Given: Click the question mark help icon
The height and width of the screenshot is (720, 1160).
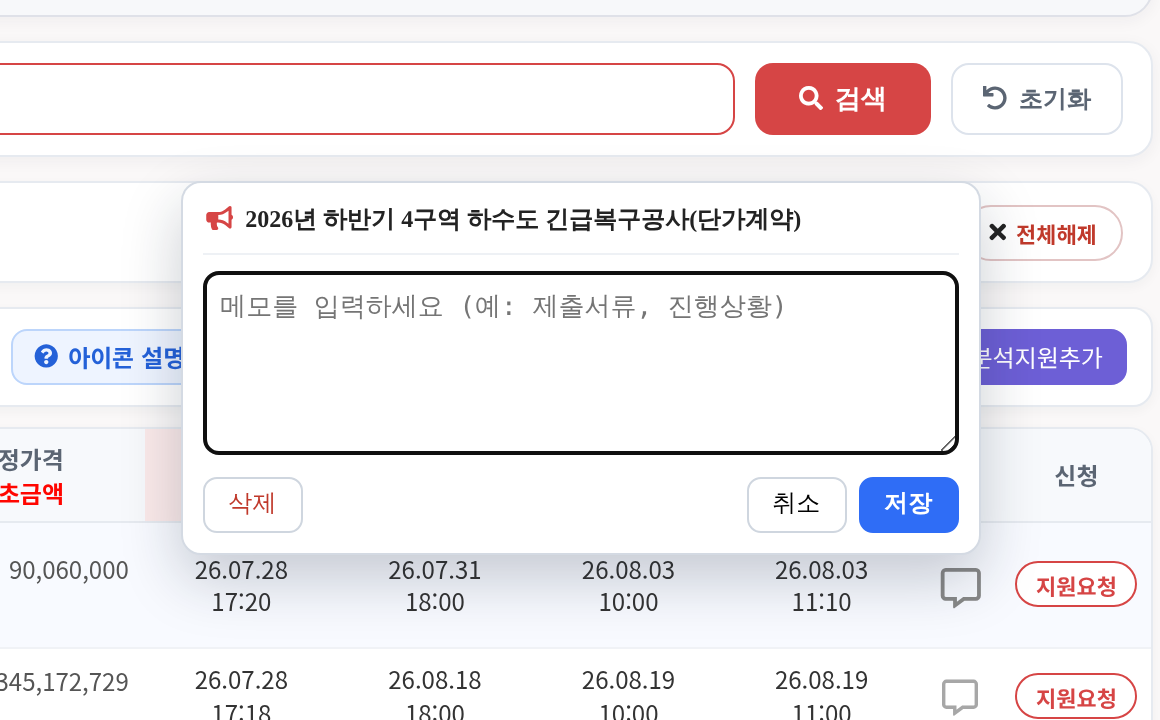Looking at the screenshot, I should click(46, 357).
